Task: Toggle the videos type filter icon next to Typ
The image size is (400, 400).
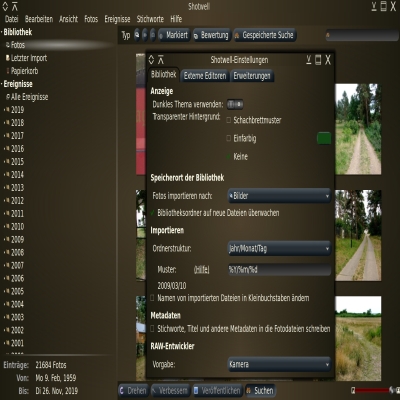Action: pos(145,35)
